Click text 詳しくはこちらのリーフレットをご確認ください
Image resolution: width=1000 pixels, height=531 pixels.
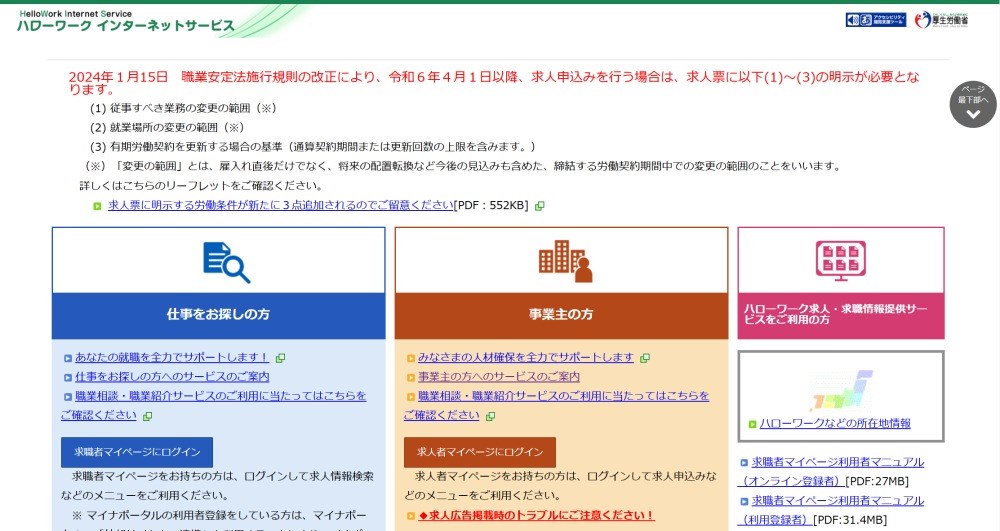point(202,185)
